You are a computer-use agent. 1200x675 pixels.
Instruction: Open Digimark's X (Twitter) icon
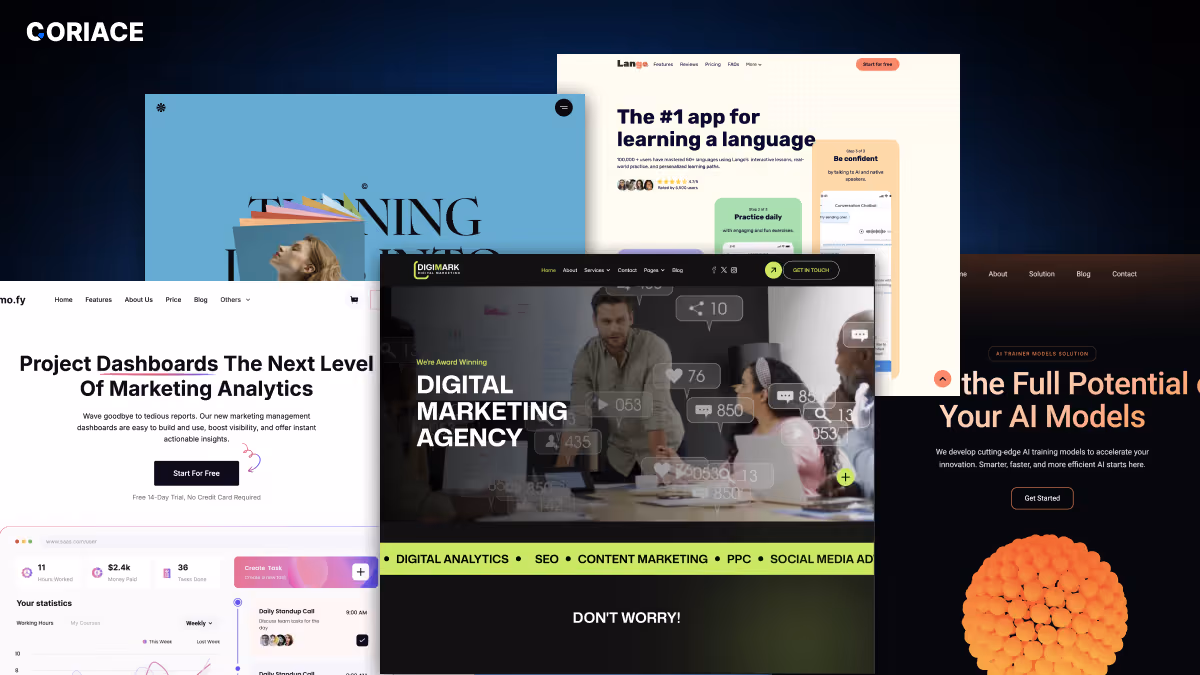click(x=724, y=270)
